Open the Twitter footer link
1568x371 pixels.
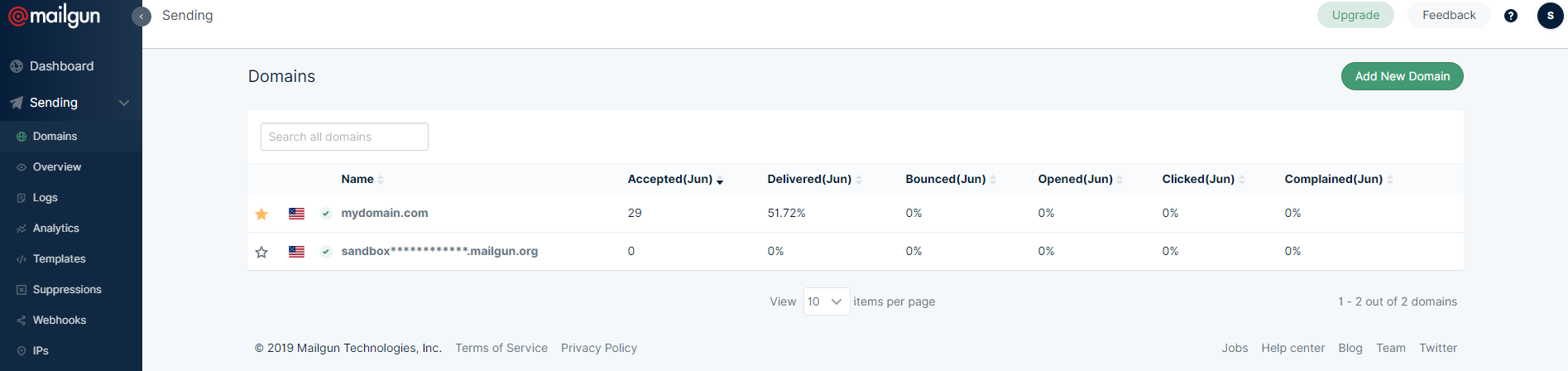click(1438, 348)
